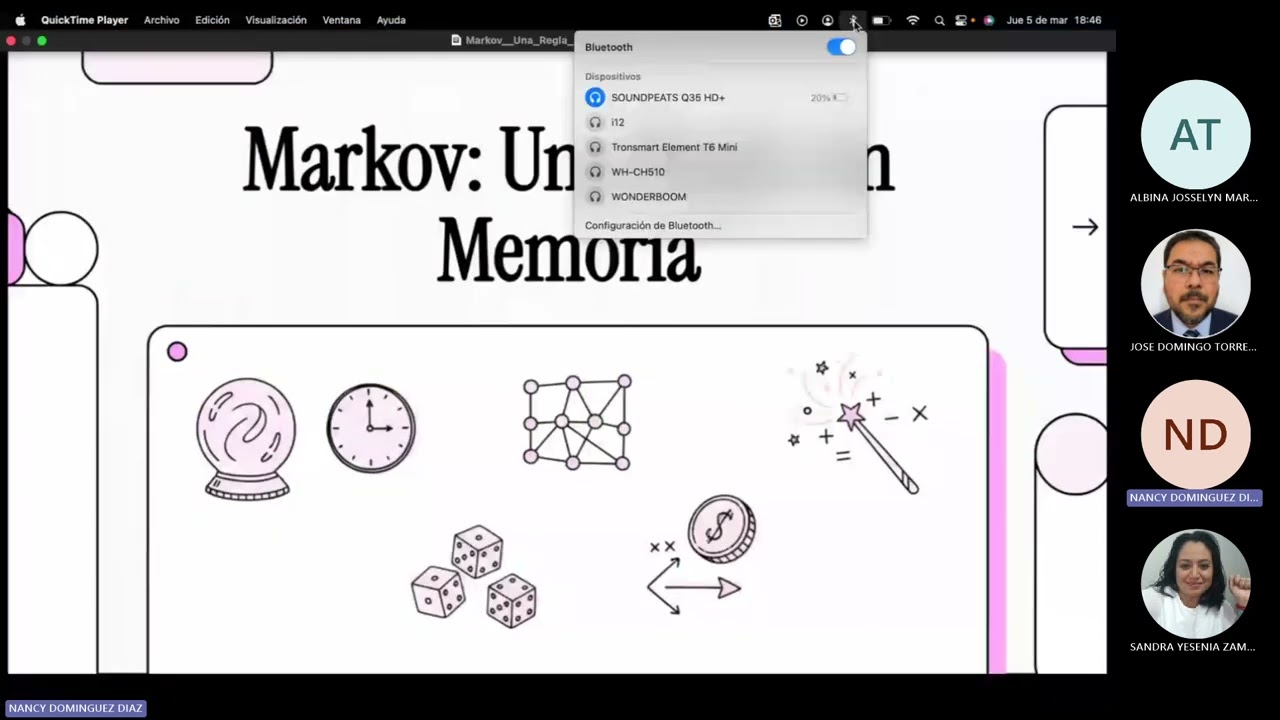
Task: Open the Ventana menu
Action: tap(341, 20)
